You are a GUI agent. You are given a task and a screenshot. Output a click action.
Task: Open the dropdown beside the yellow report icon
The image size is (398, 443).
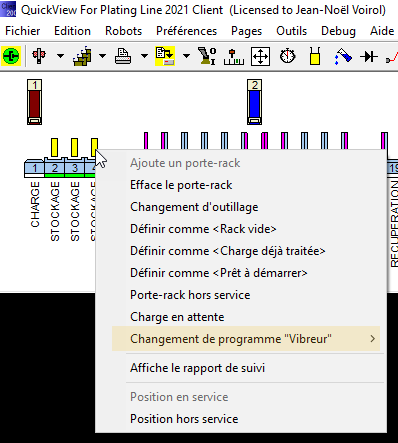[186, 56]
